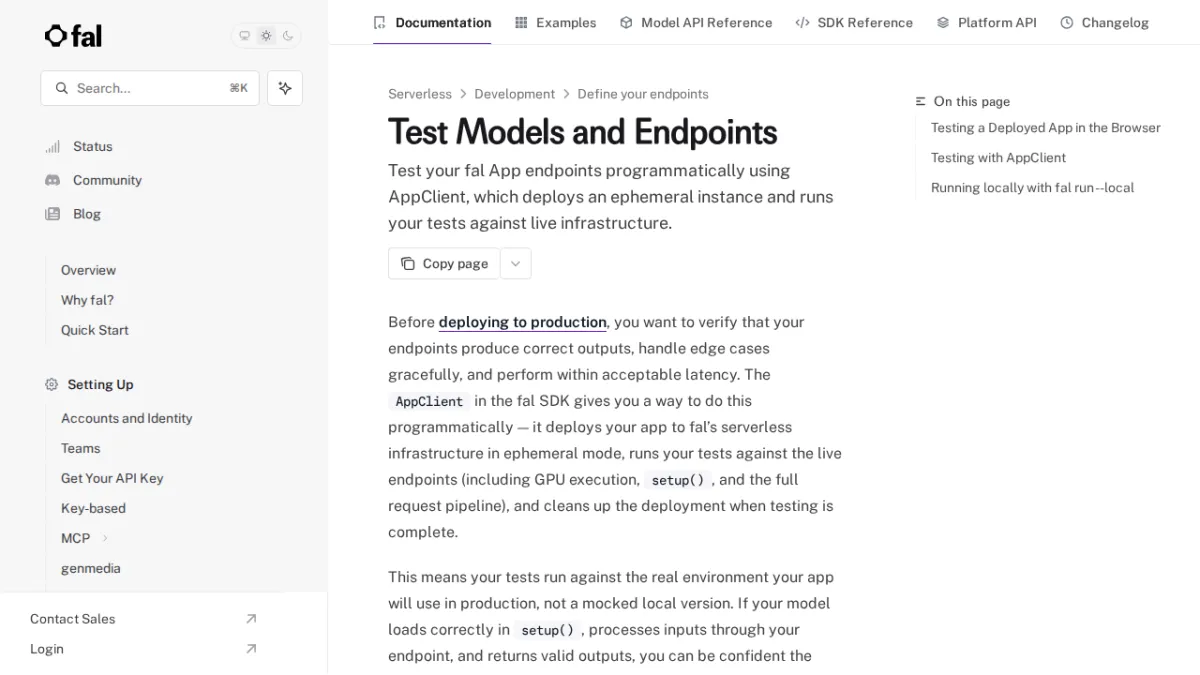1200x675 pixels.
Task: Click Login link
Action: (46, 649)
